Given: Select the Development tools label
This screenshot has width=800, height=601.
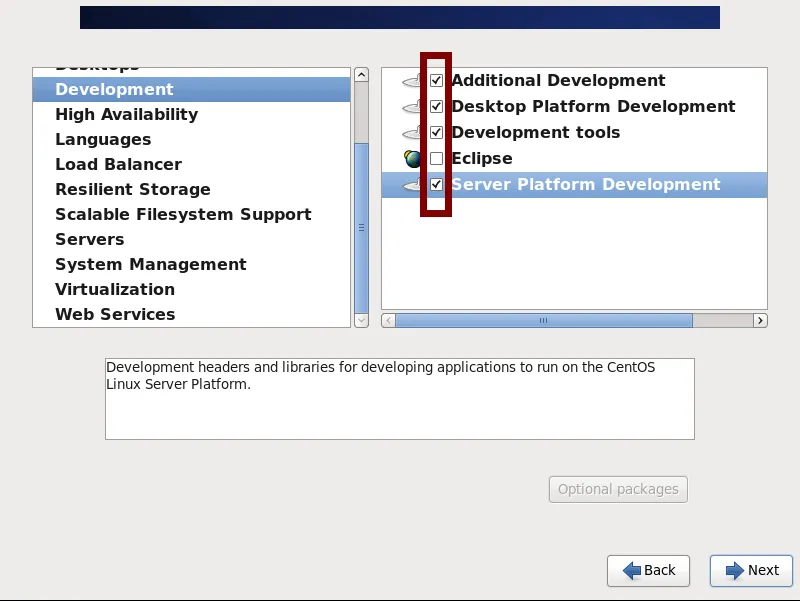Looking at the screenshot, I should 536,132.
